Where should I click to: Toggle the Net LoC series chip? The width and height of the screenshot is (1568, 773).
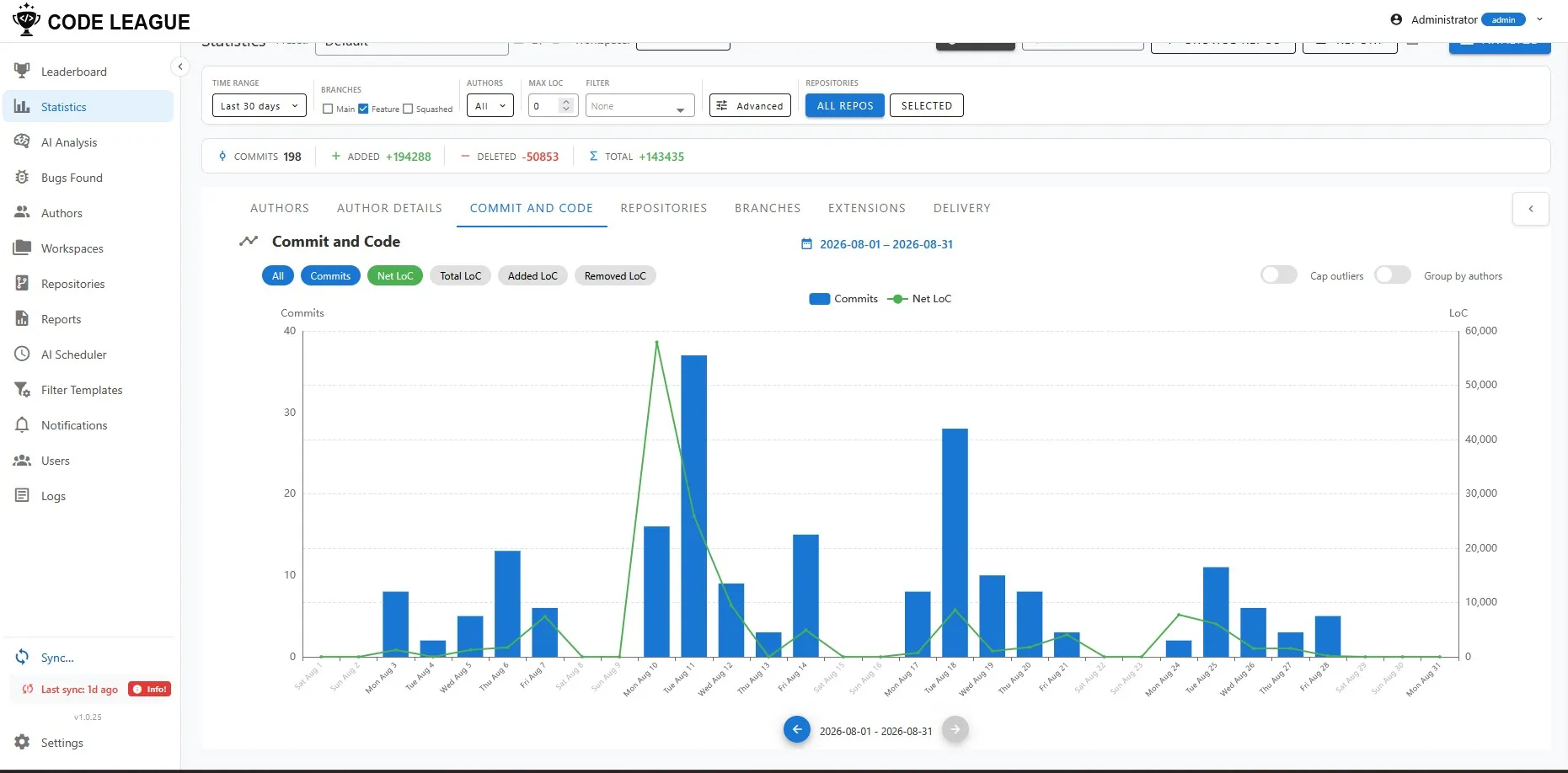[395, 275]
